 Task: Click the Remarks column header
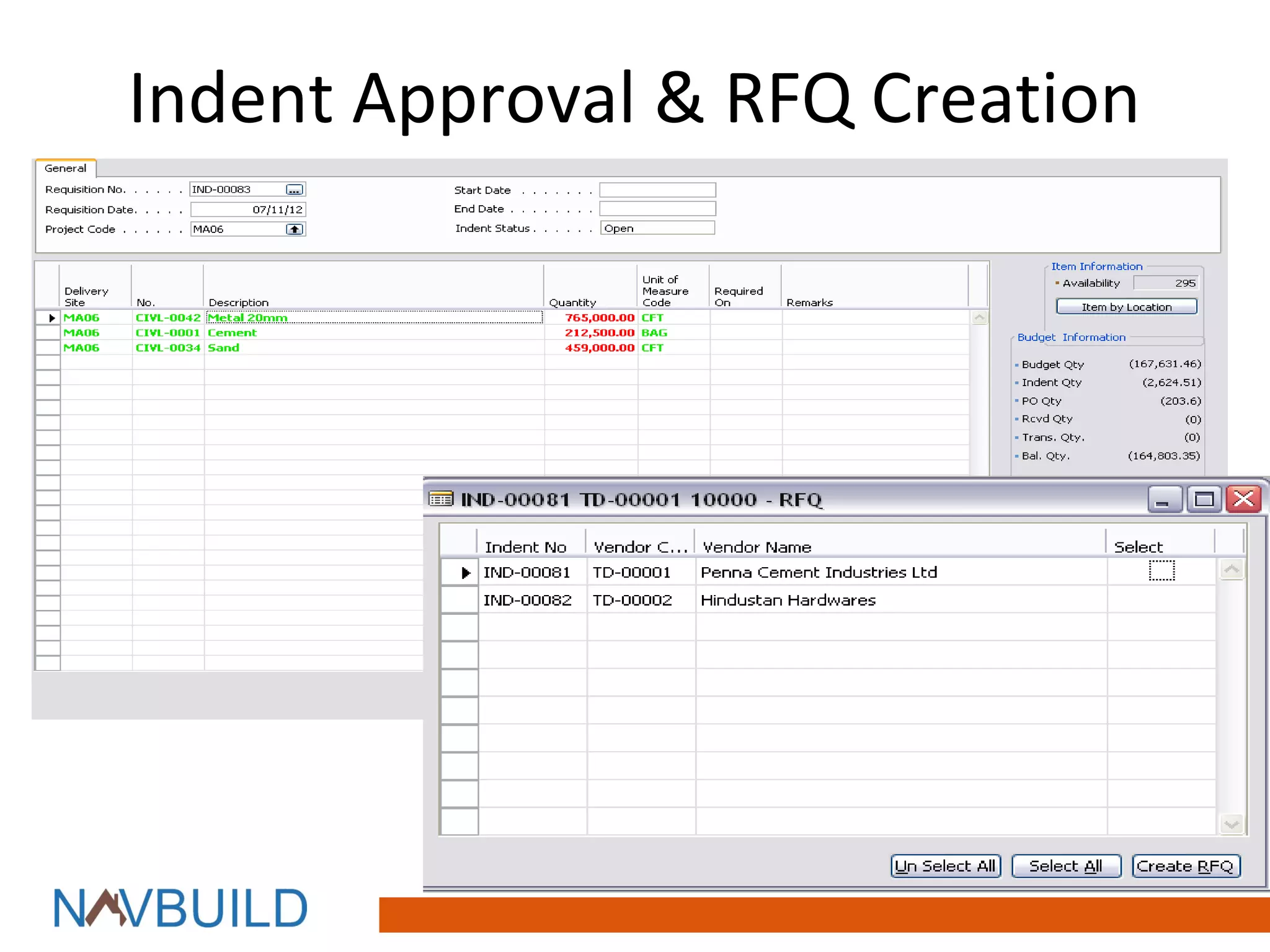[x=874, y=287]
